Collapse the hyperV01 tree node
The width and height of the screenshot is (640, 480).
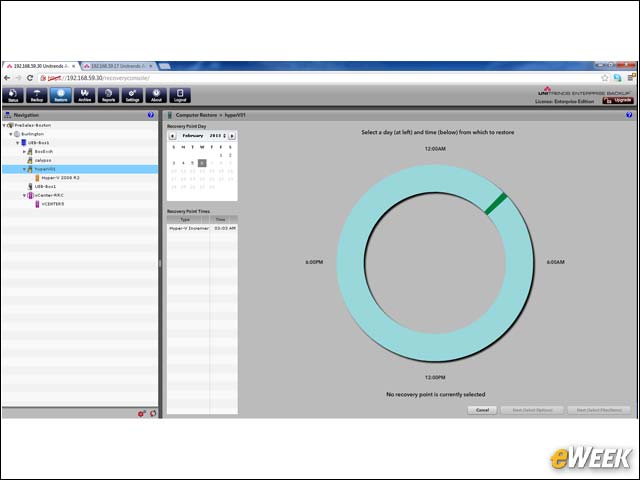(24, 169)
